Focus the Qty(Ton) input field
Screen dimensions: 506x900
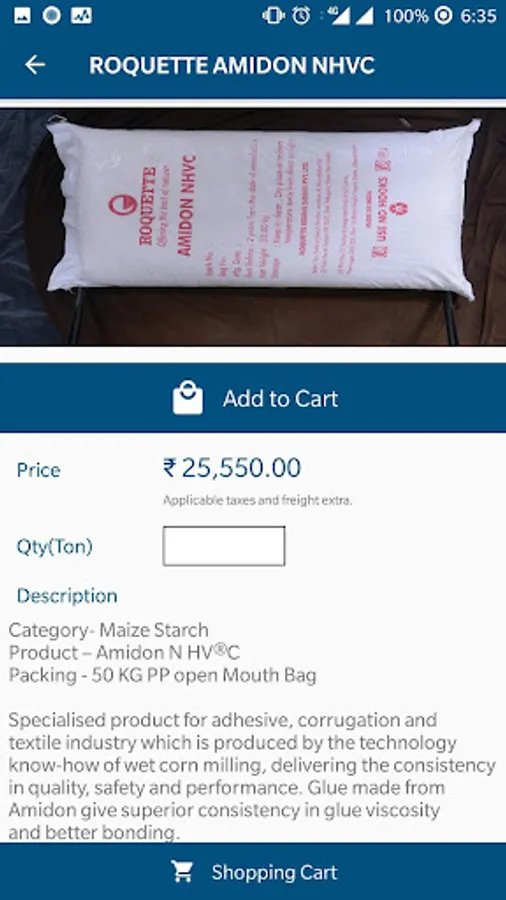coord(224,546)
